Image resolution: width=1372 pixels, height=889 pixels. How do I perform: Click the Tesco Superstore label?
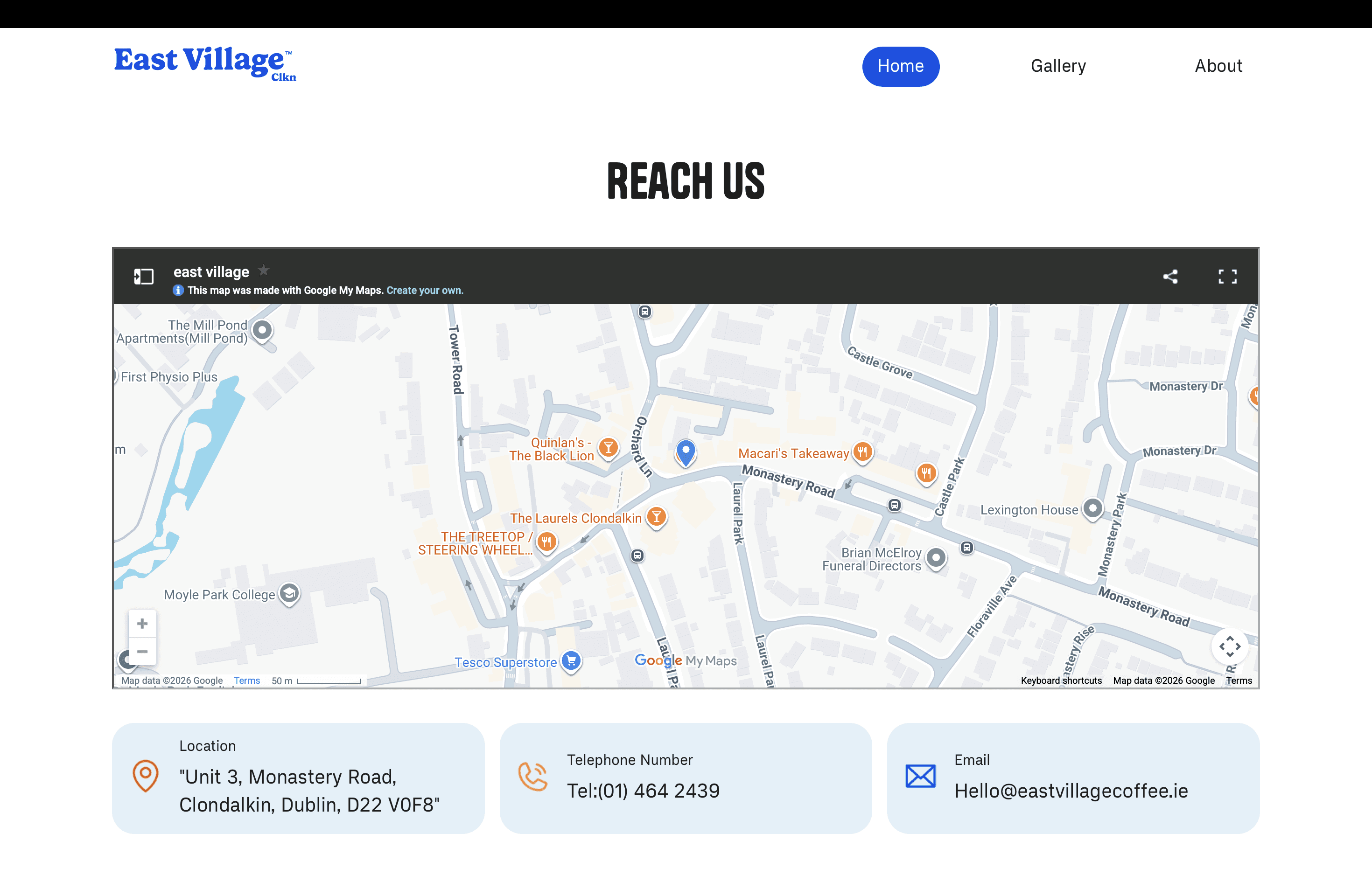point(505,663)
